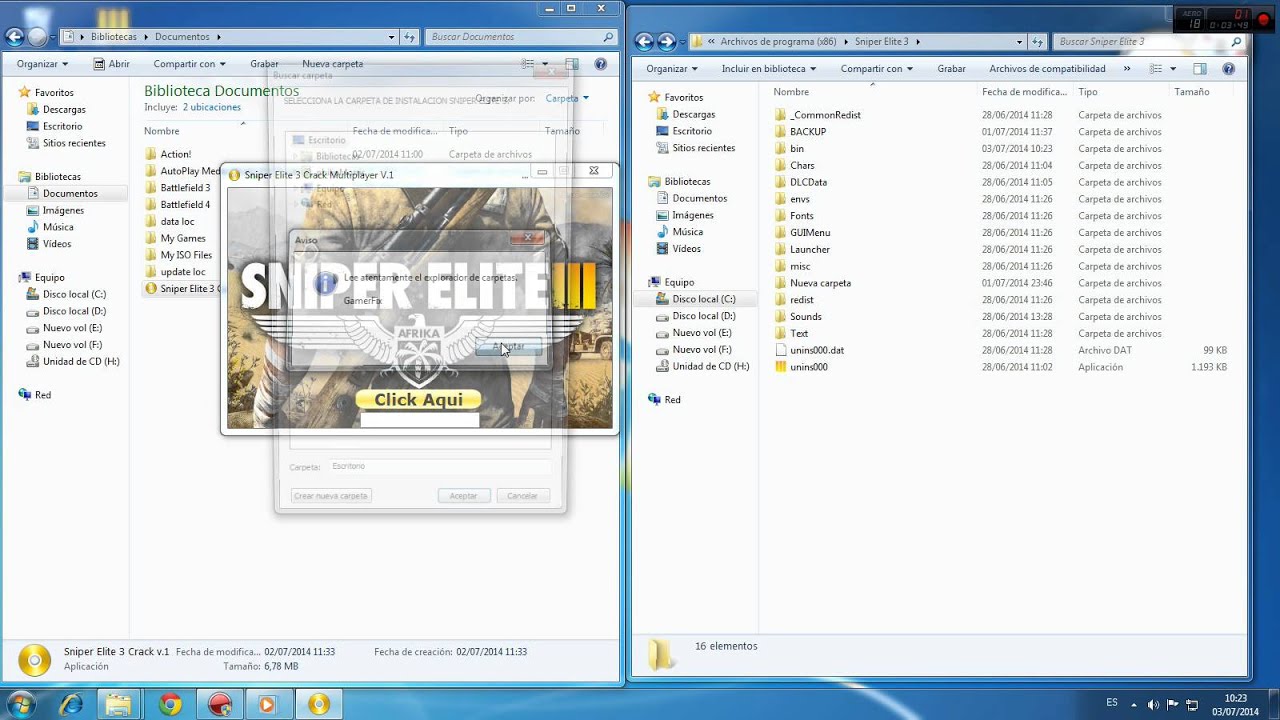Select the Action! folder in Documentos
Image resolution: width=1280 pixels, height=720 pixels.
click(x=175, y=154)
